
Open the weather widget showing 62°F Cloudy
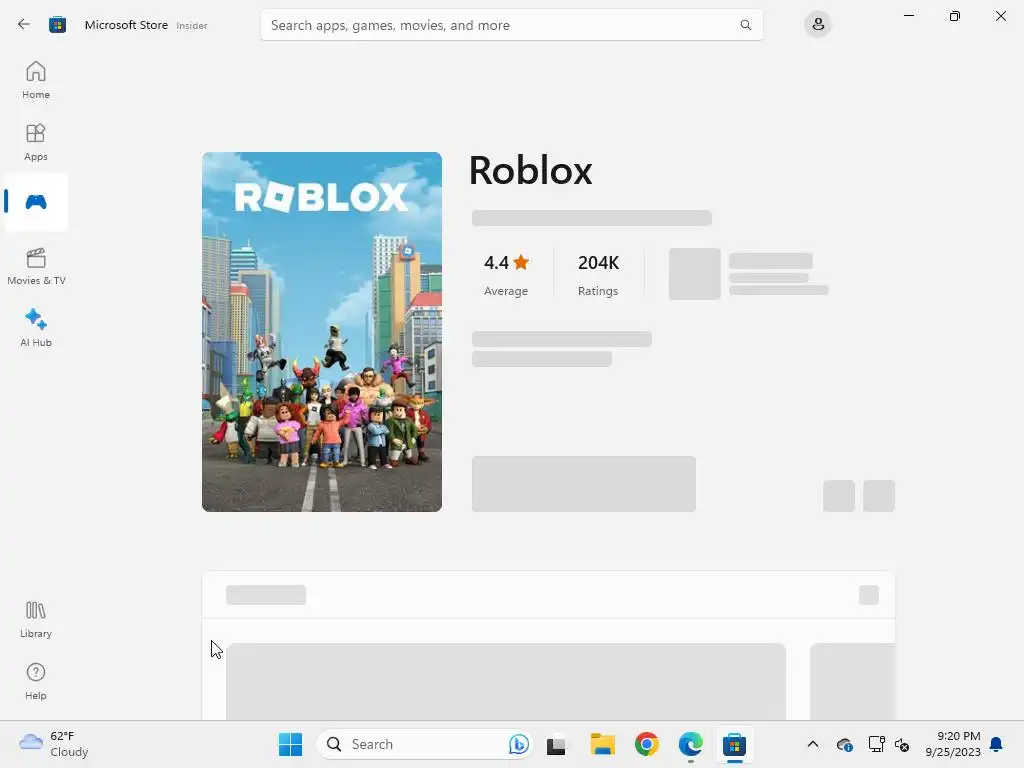pos(54,744)
